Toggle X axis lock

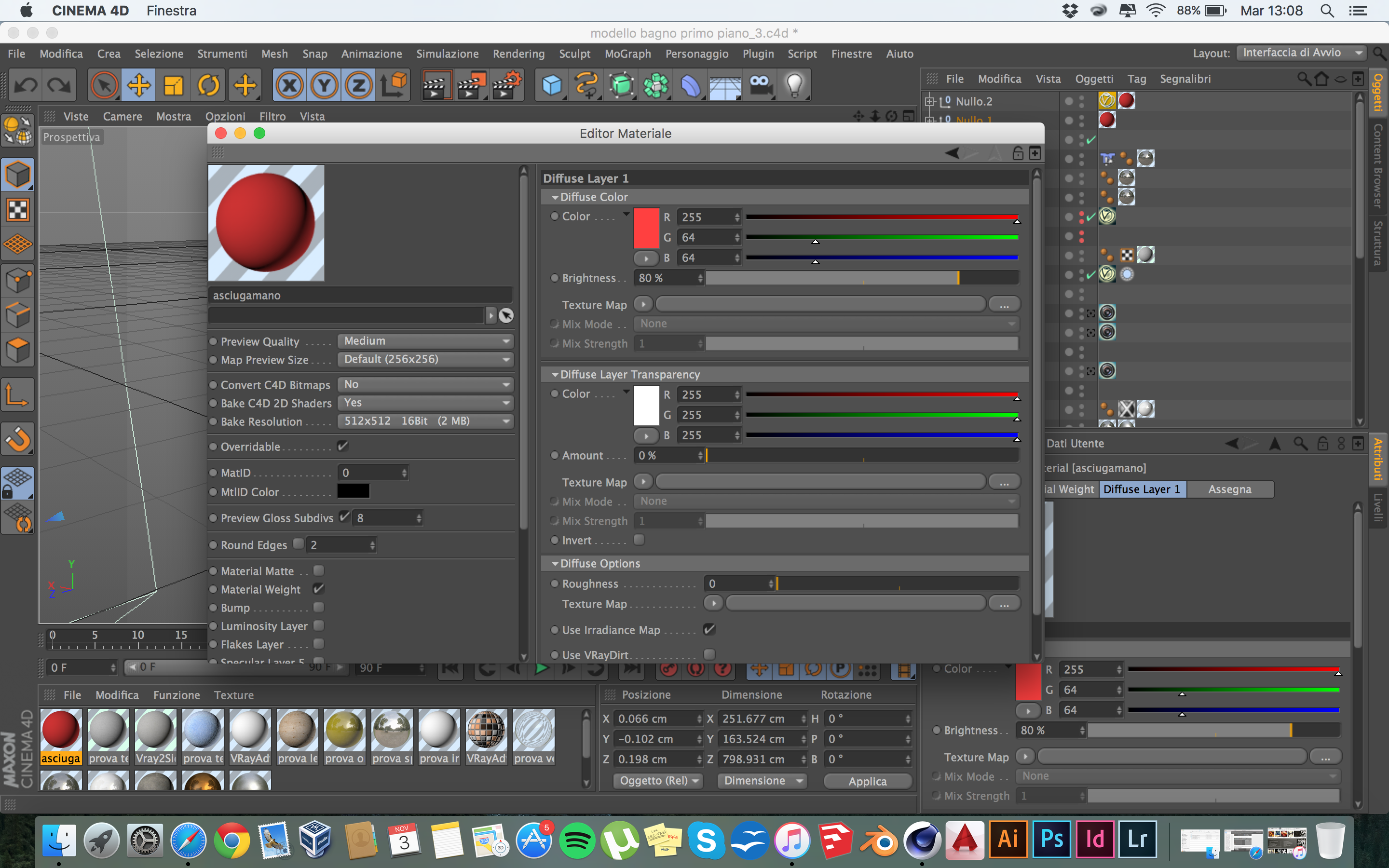pyautogui.click(x=289, y=85)
